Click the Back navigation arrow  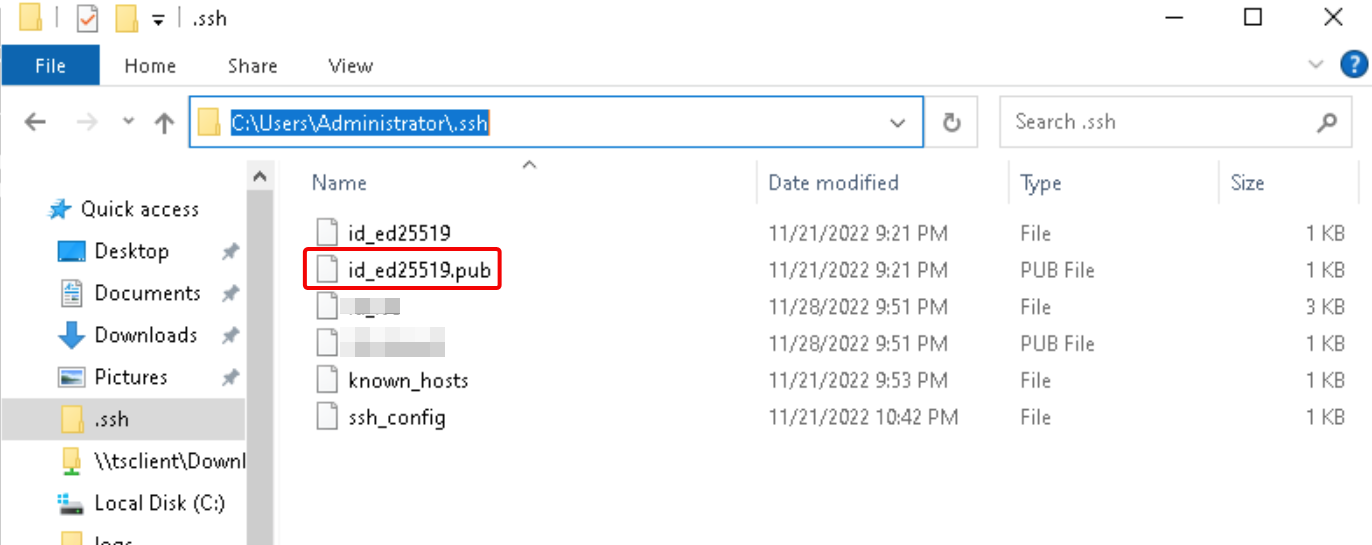(35, 122)
